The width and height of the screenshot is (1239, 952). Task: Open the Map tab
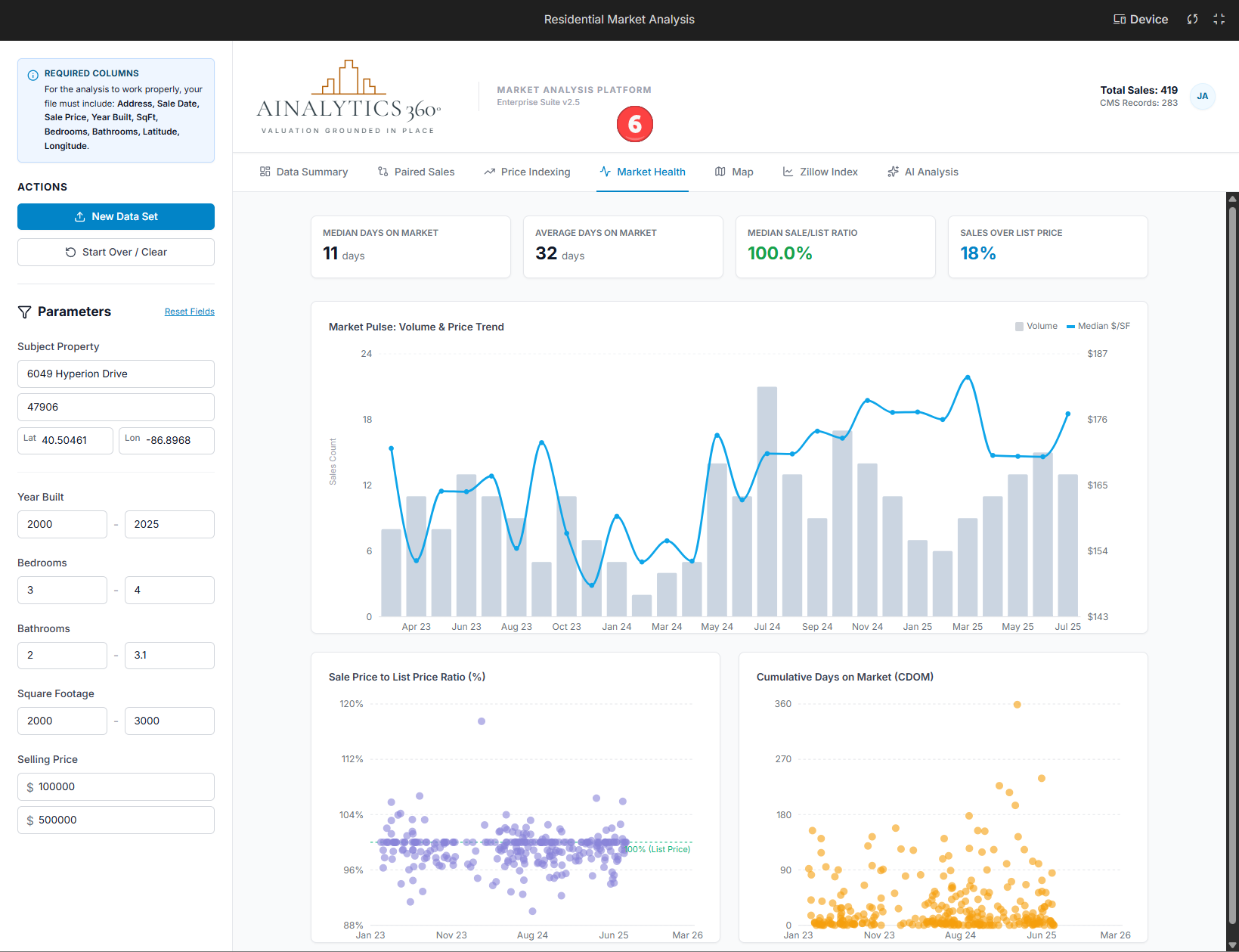[x=733, y=172]
